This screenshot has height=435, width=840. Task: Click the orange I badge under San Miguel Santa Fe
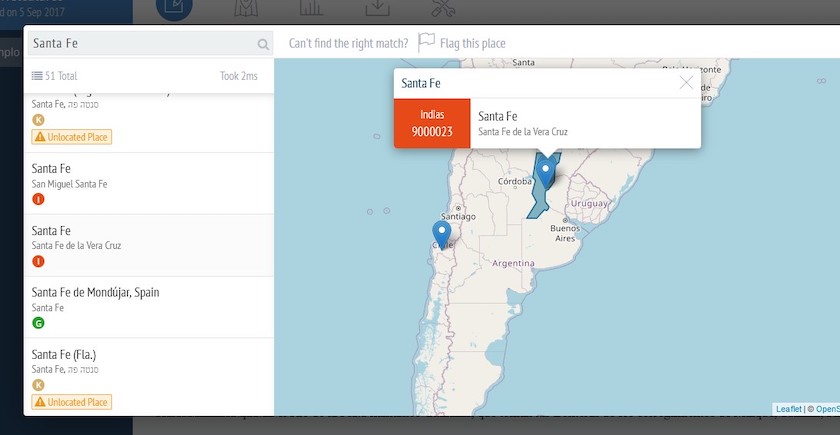(38, 199)
